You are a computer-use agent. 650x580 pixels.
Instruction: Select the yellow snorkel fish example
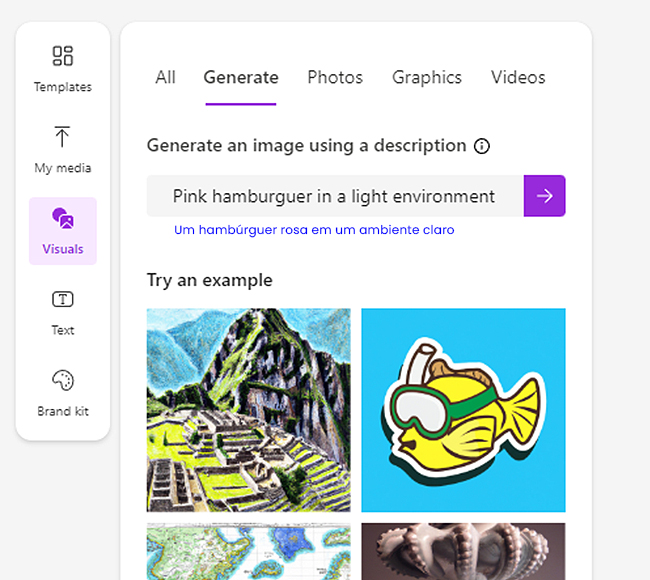[x=463, y=410]
